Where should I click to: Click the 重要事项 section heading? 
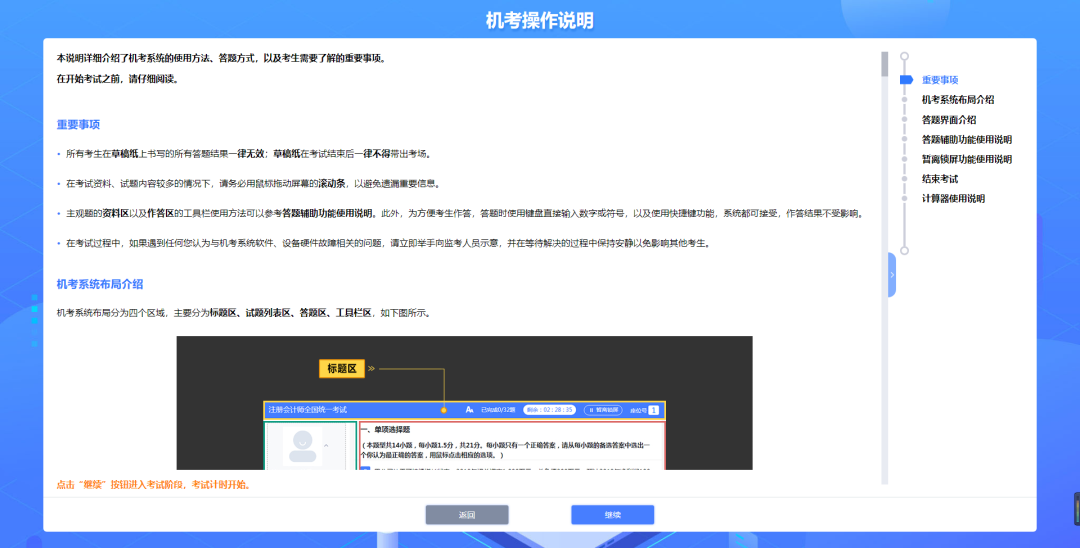coord(78,125)
